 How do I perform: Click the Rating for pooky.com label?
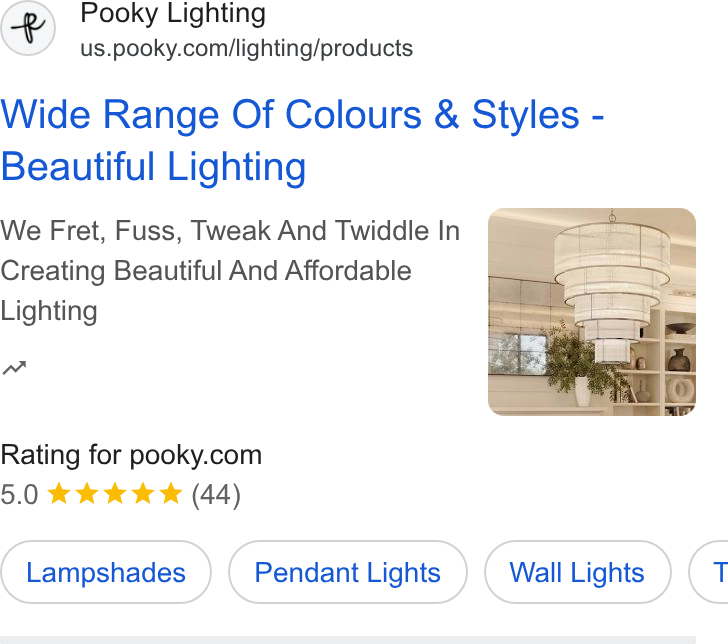(x=131, y=455)
